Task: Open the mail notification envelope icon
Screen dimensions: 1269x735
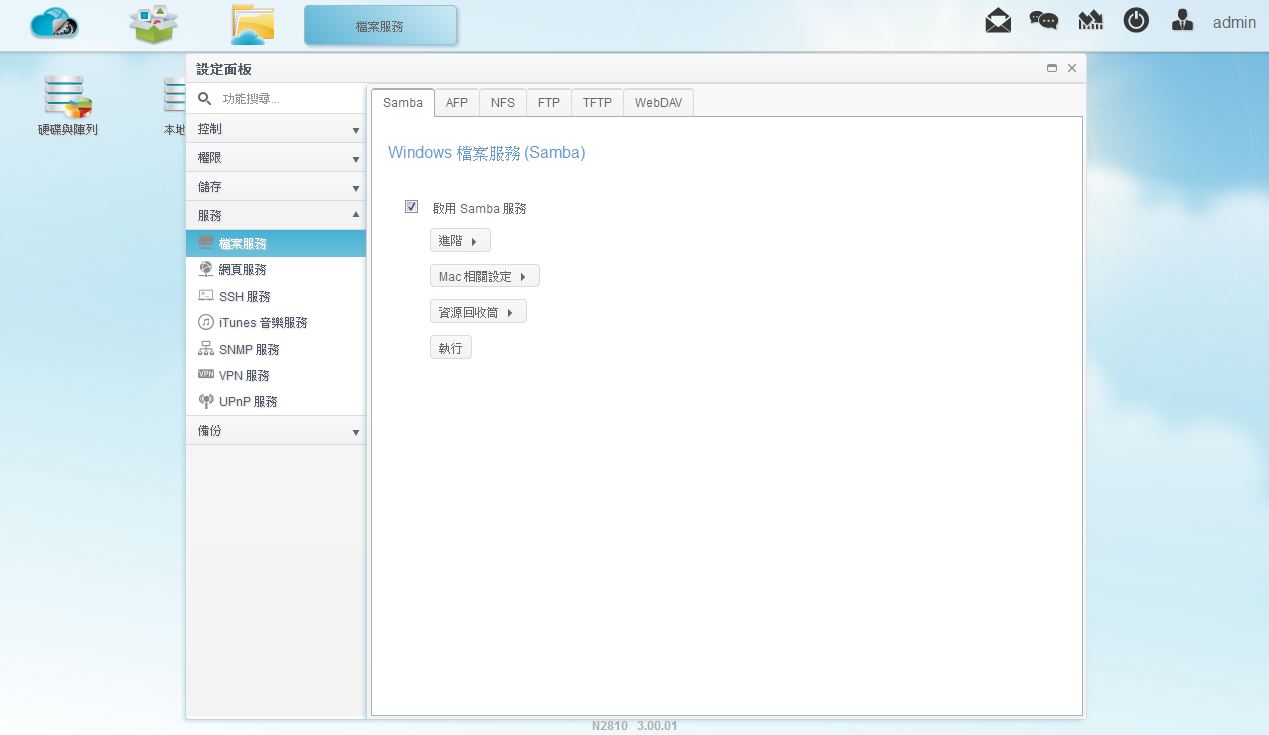Action: 998,21
